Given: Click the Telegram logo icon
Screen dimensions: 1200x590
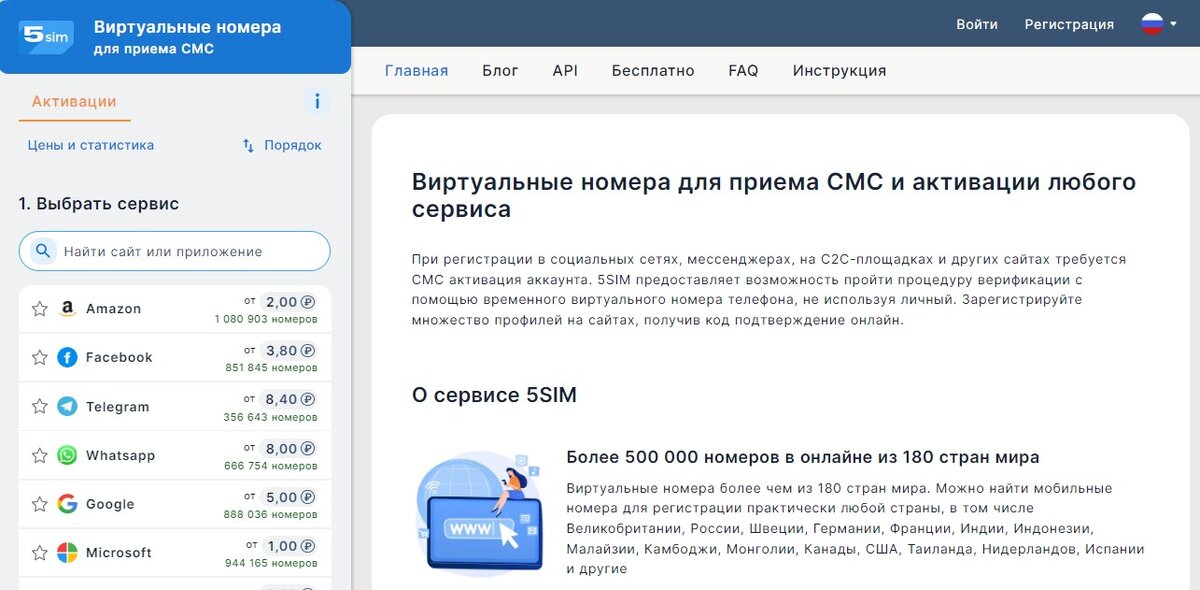Looking at the screenshot, I should point(67,406).
